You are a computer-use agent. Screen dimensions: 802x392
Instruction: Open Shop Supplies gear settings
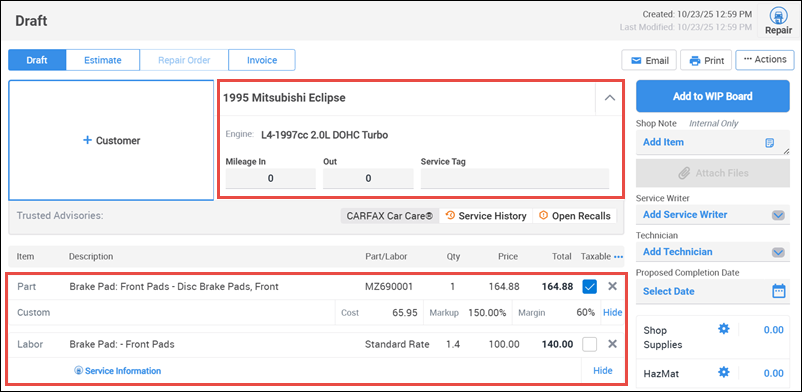coord(723,329)
